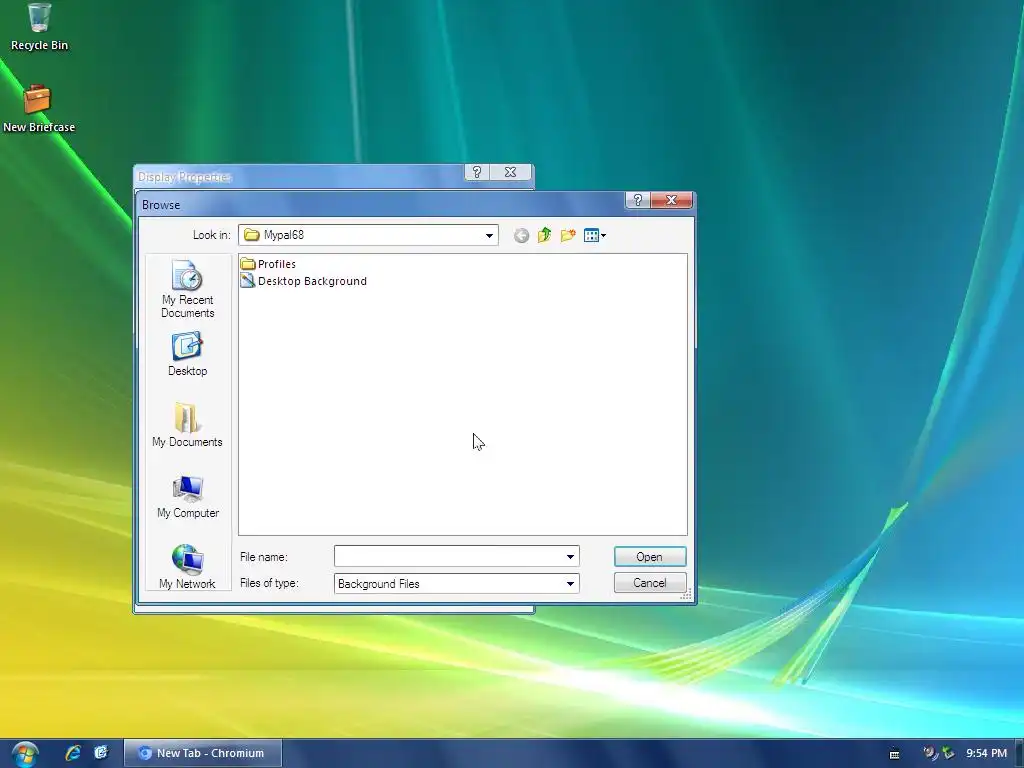Screen dimensions: 1024x768
Task: Select Desktop in the places bar
Action: (187, 355)
